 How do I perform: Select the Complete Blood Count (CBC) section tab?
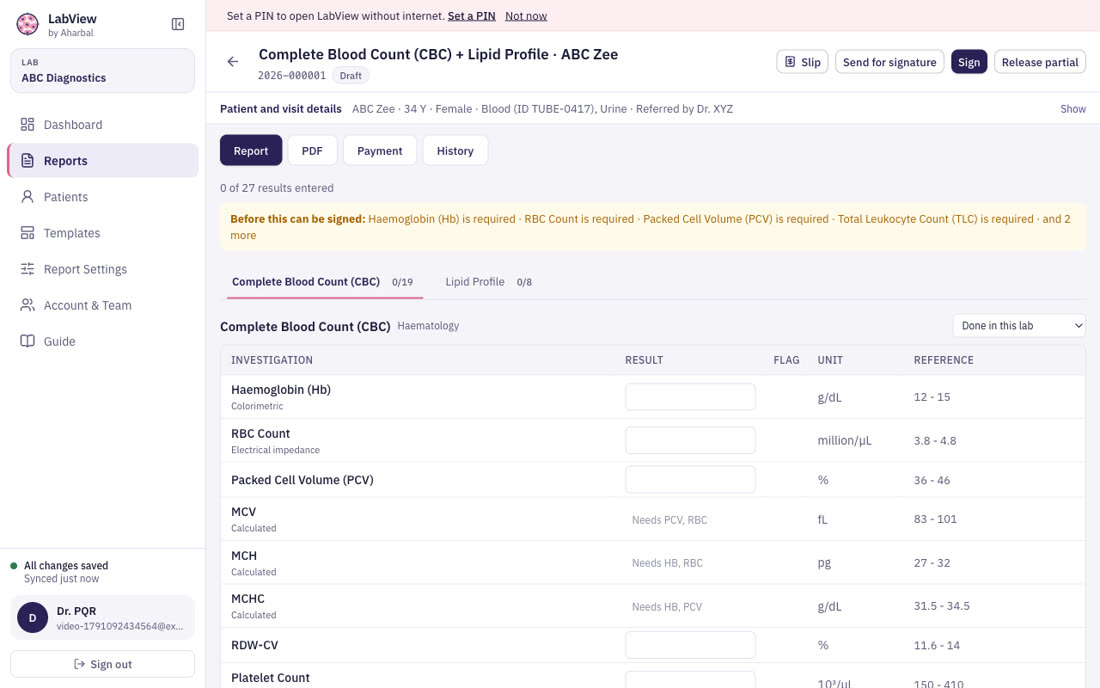click(323, 282)
